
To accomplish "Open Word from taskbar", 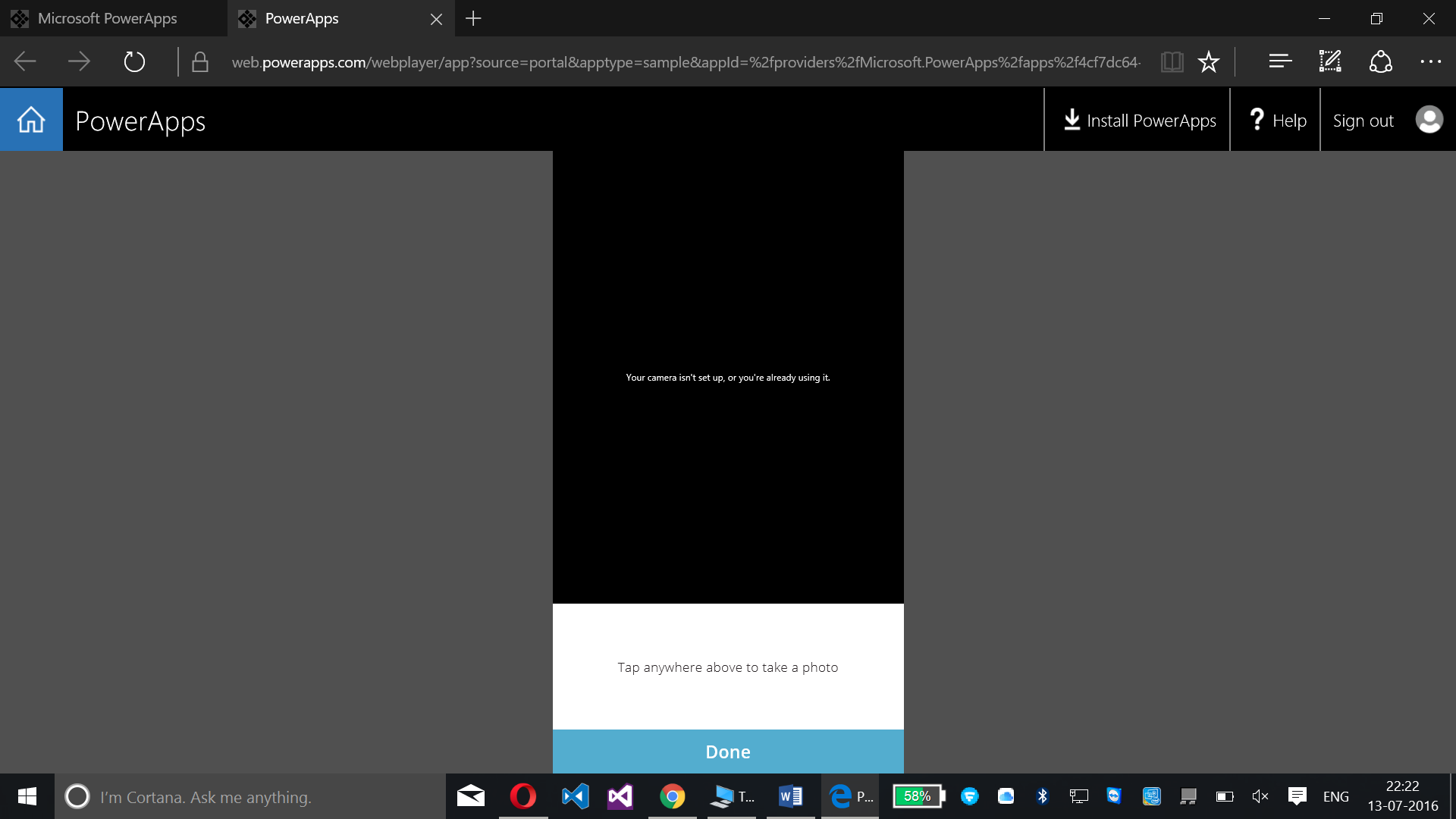I will click(790, 796).
